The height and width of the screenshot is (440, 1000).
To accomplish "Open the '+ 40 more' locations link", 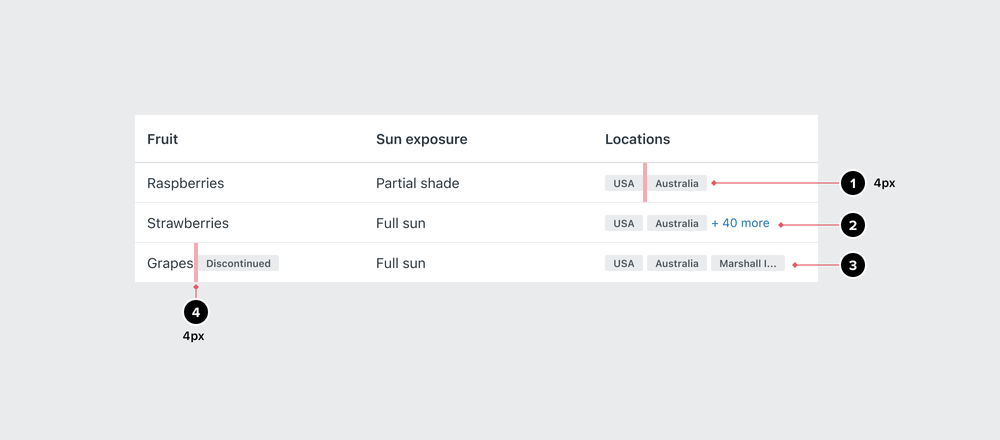I will tap(740, 223).
